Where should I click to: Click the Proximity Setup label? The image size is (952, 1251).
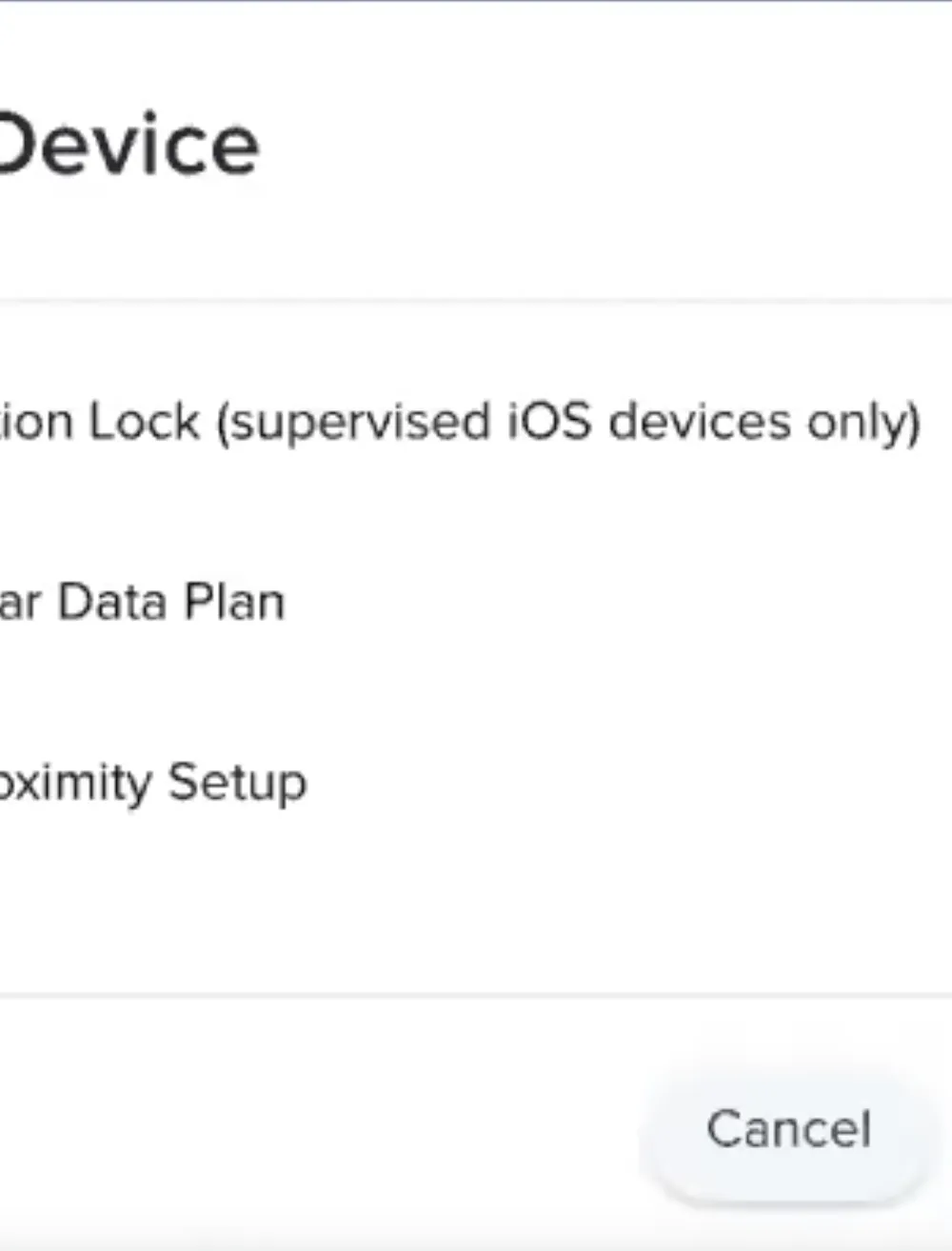[152, 781]
